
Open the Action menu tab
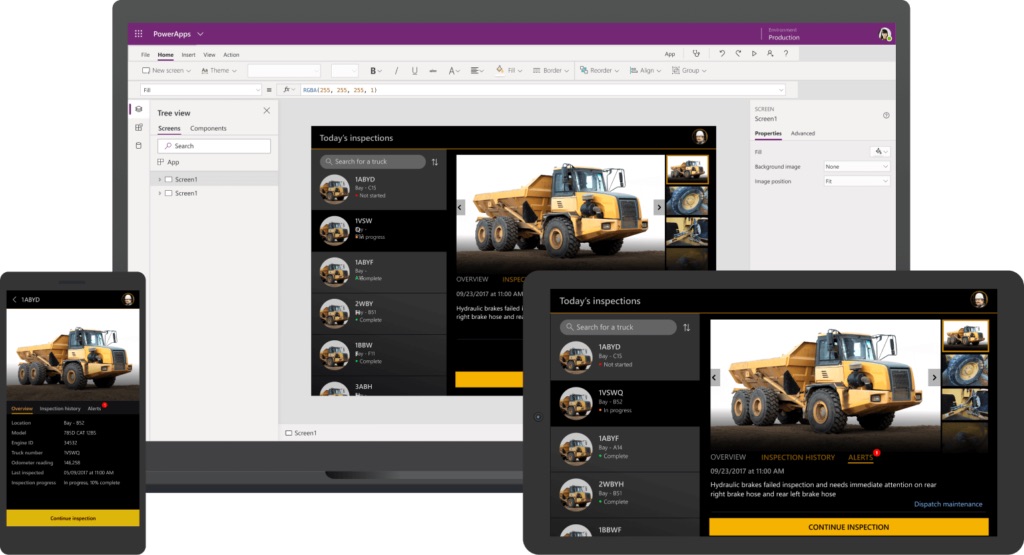pos(231,55)
